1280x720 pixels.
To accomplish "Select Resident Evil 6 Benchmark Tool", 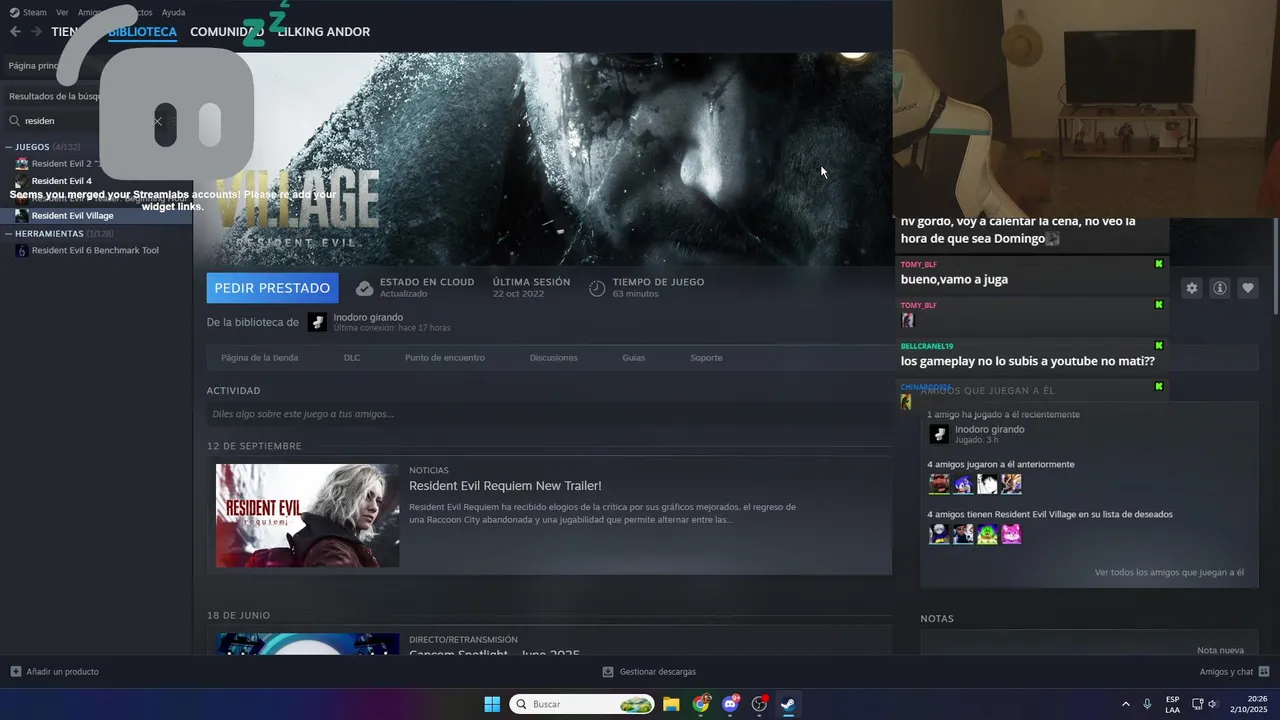I will [96, 251].
